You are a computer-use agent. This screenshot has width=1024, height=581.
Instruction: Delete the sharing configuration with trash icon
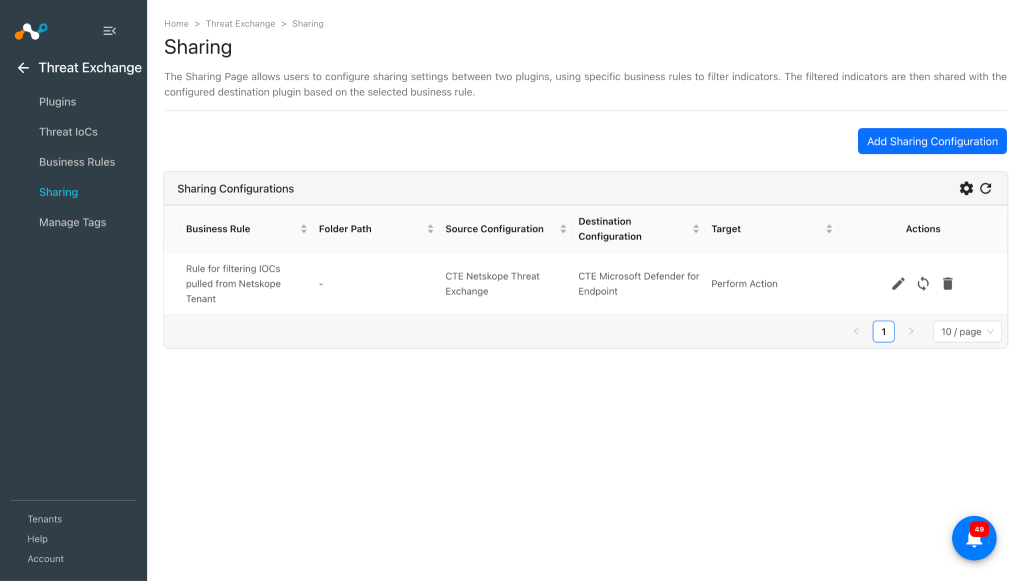(x=948, y=283)
